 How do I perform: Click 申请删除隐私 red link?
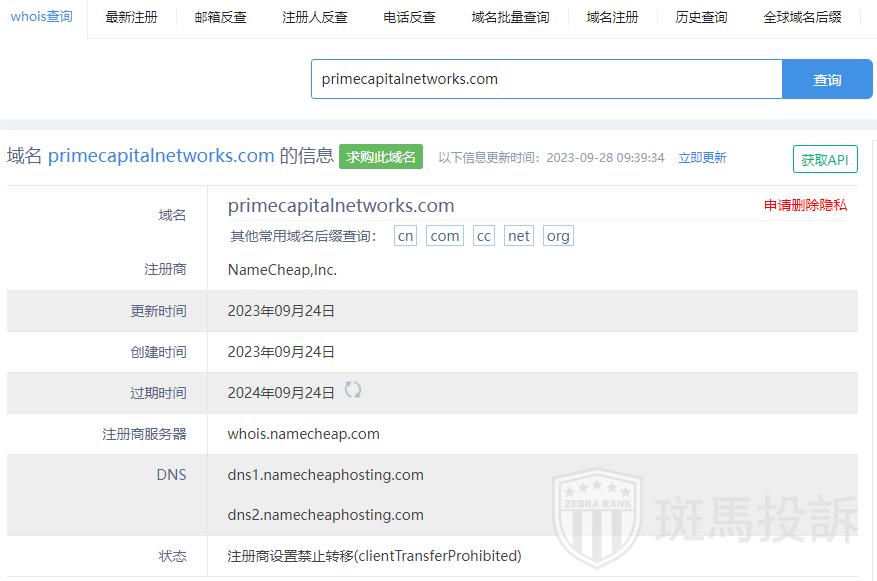[805, 205]
